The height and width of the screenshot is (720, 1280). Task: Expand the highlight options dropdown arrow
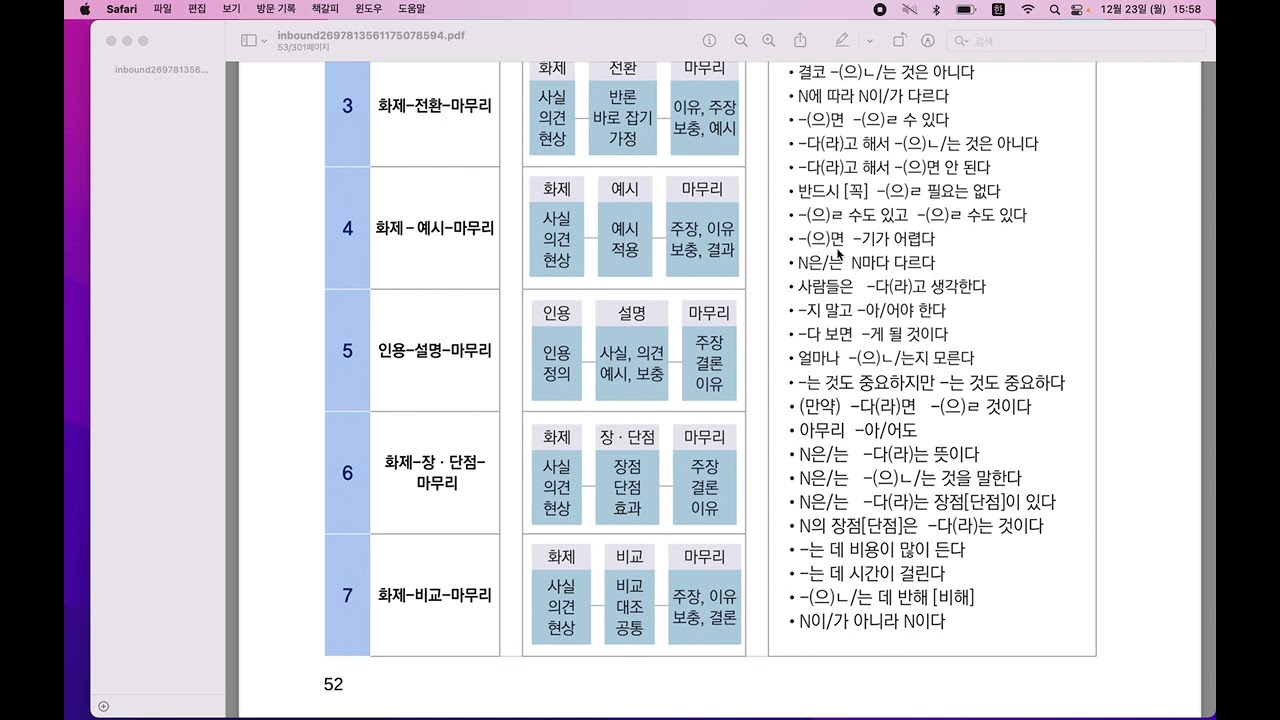tap(870, 41)
